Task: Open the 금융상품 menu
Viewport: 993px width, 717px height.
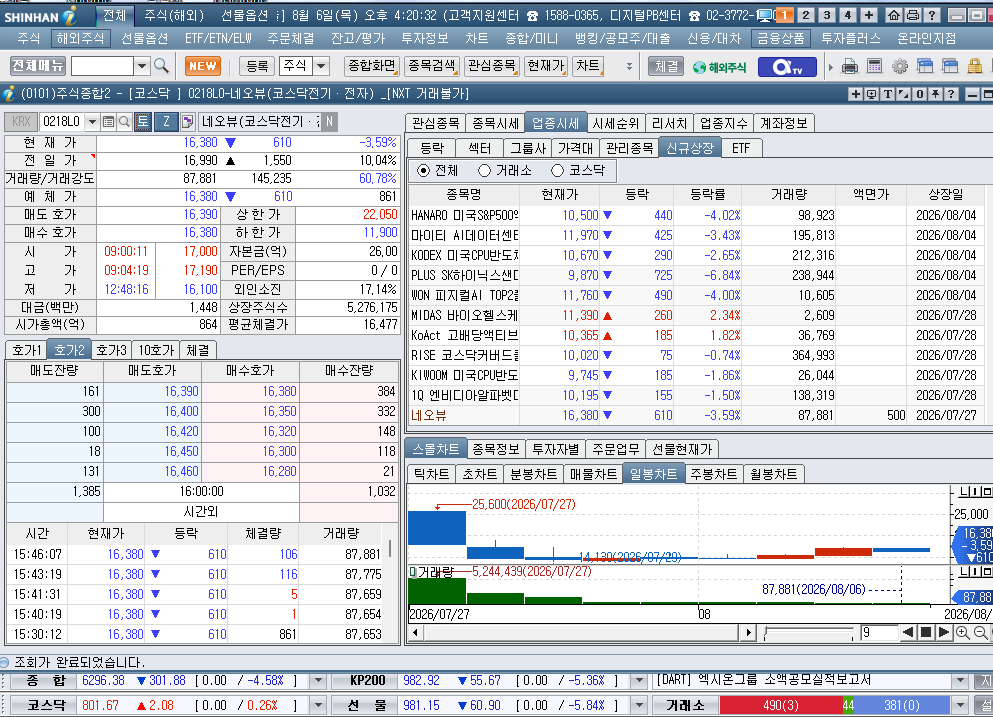Action: (781, 39)
